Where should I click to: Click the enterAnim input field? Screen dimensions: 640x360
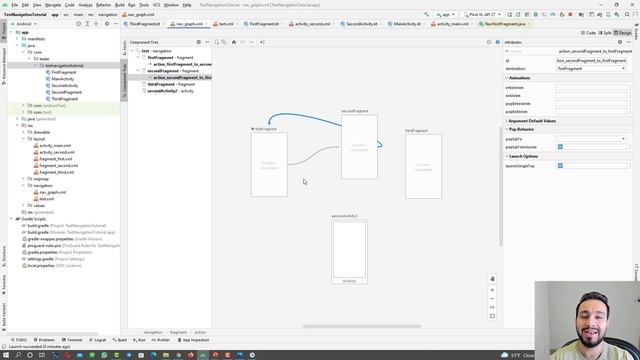(591, 87)
